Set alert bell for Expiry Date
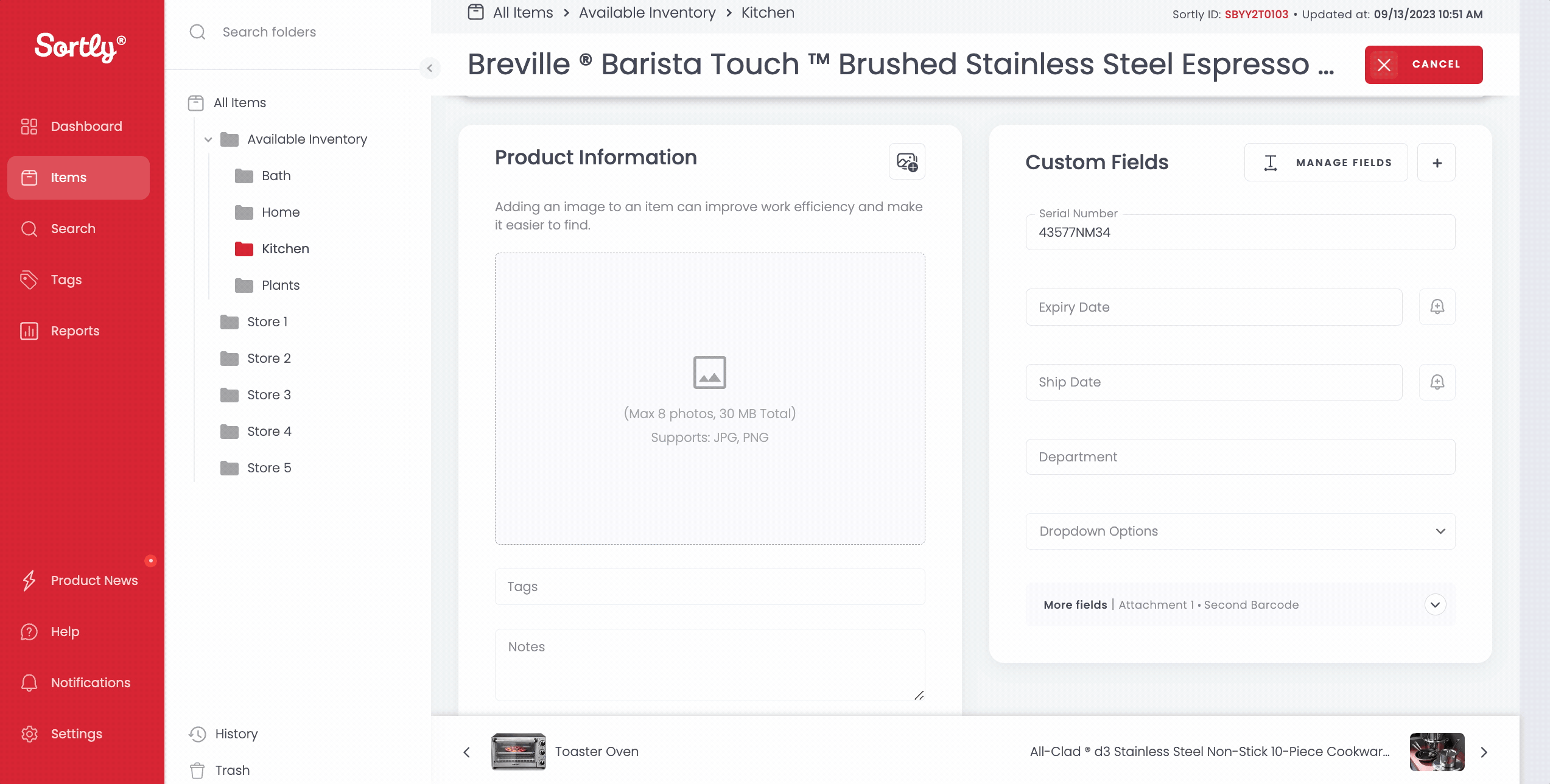The image size is (1550, 784). pos(1437,307)
